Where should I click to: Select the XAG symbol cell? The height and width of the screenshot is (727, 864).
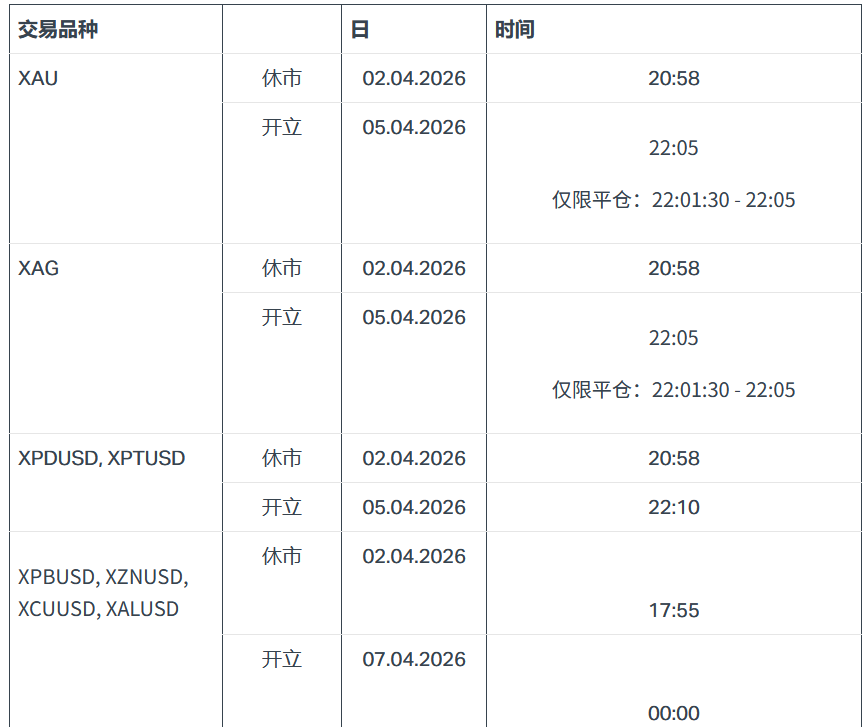38,268
